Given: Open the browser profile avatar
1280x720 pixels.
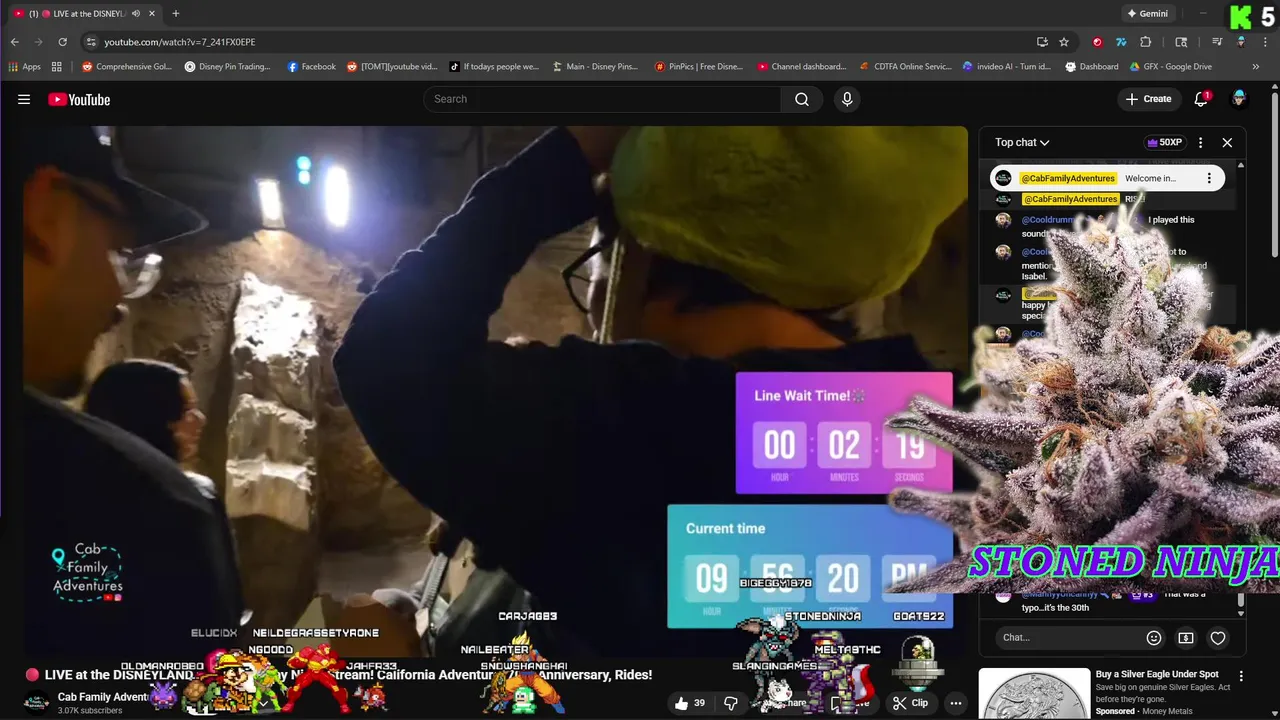Looking at the screenshot, I should (x=1241, y=42).
